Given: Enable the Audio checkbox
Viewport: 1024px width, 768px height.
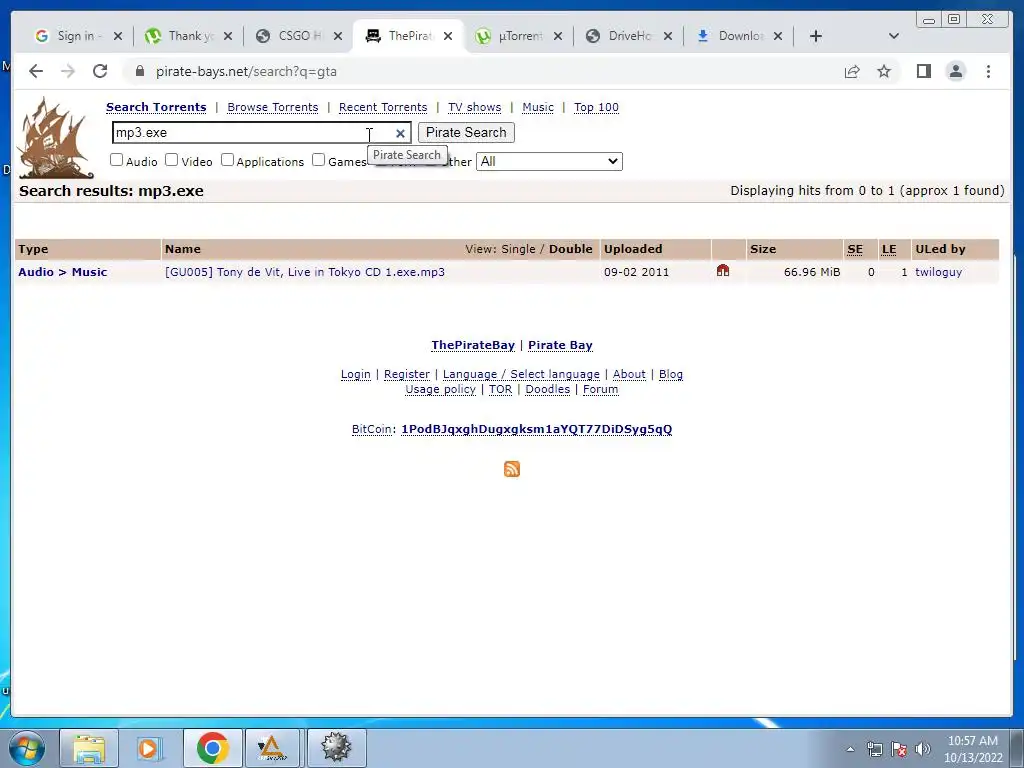Looking at the screenshot, I should [x=116, y=160].
